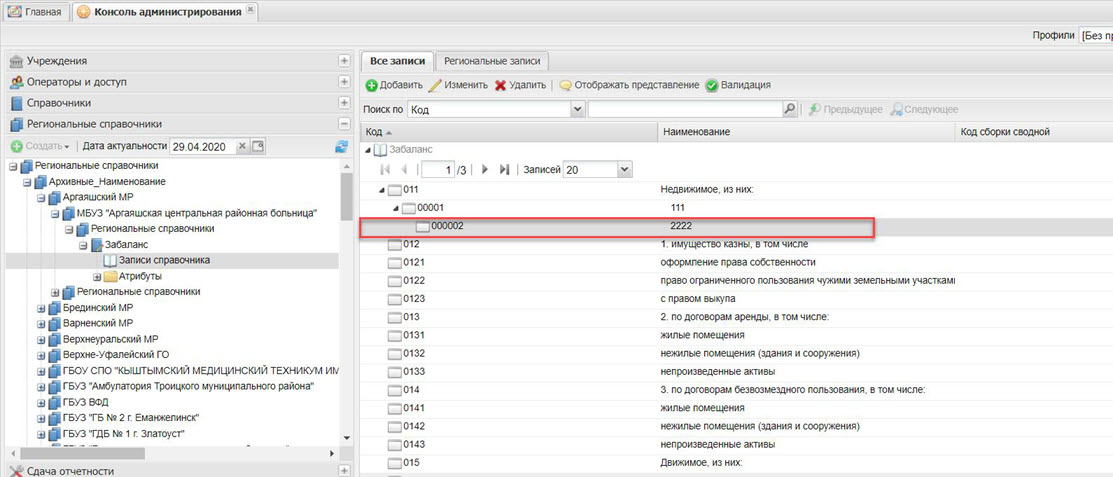Click the search text input field
The width and height of the screenshot is (1113, 477).
(x=685, y=109)
